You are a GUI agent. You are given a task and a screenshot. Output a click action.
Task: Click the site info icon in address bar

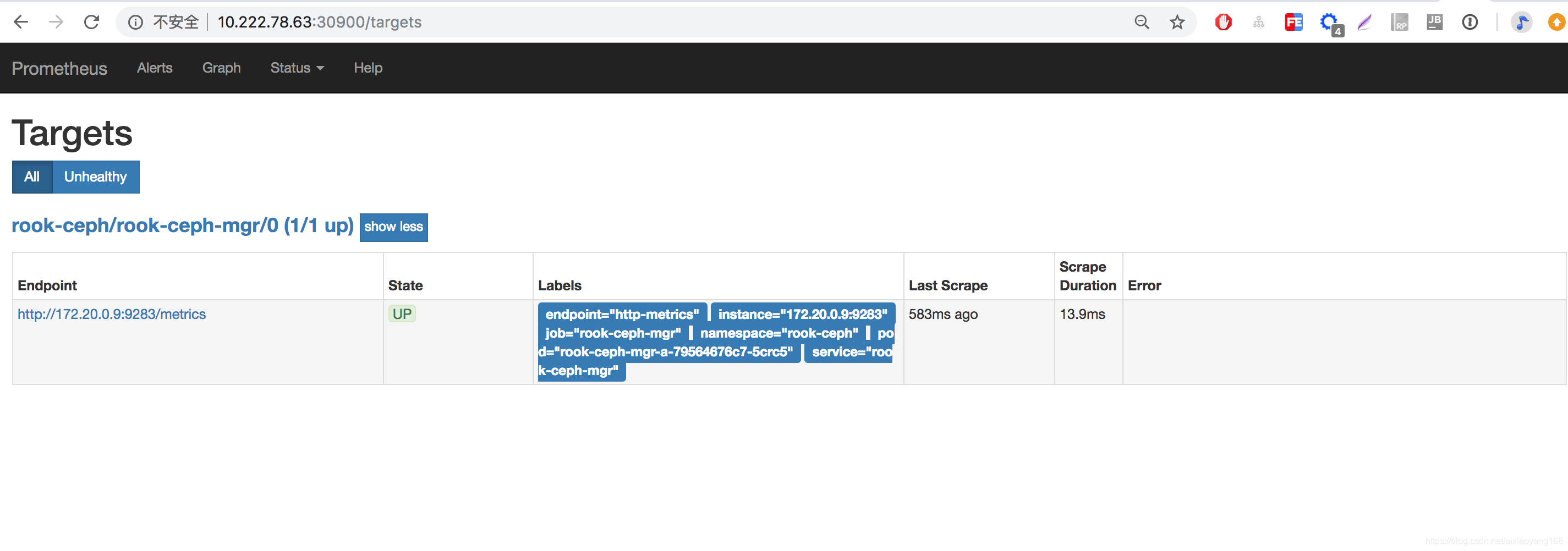tap(135, 23)
